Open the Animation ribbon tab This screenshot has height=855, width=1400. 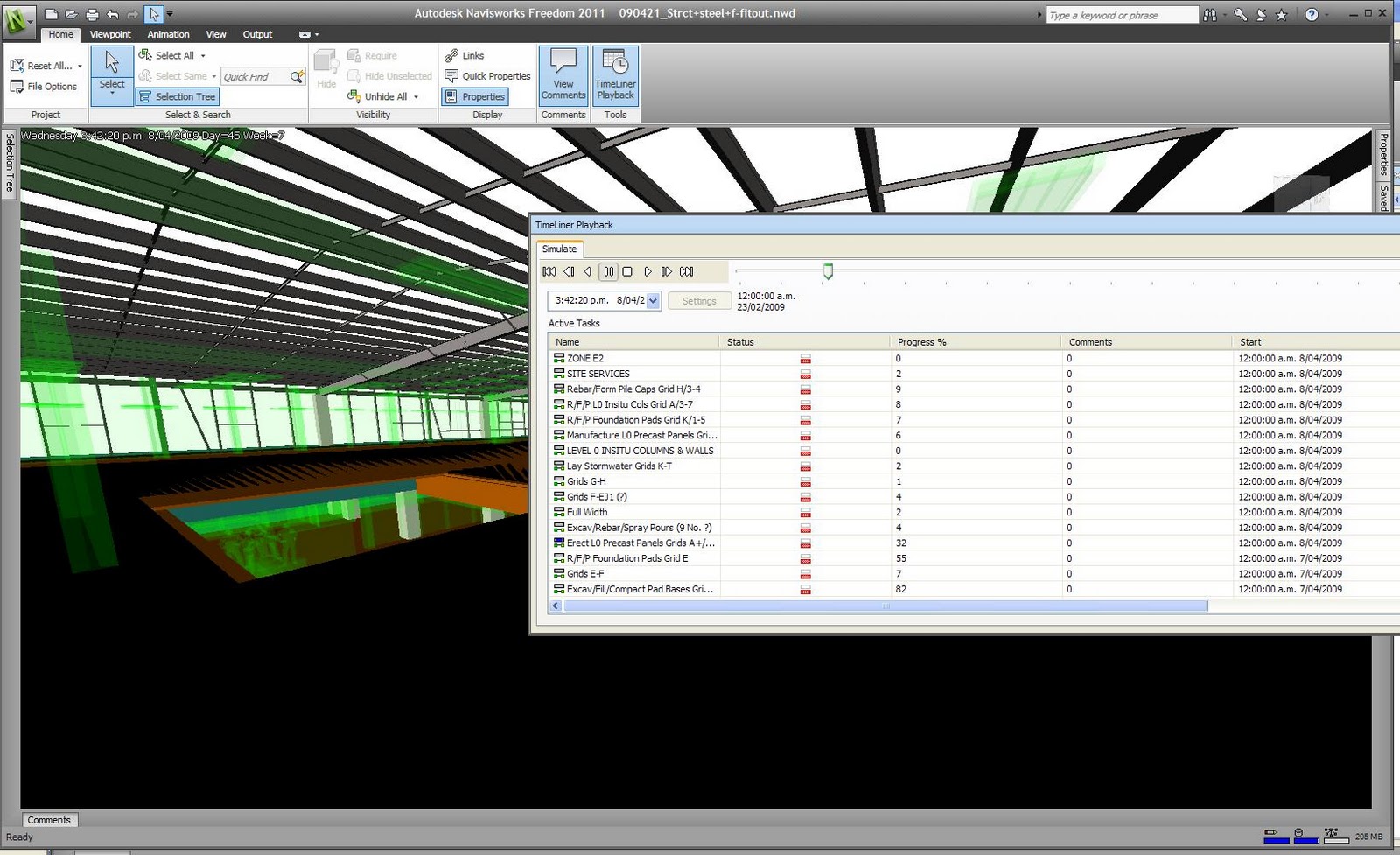click(x=168, y=34)
